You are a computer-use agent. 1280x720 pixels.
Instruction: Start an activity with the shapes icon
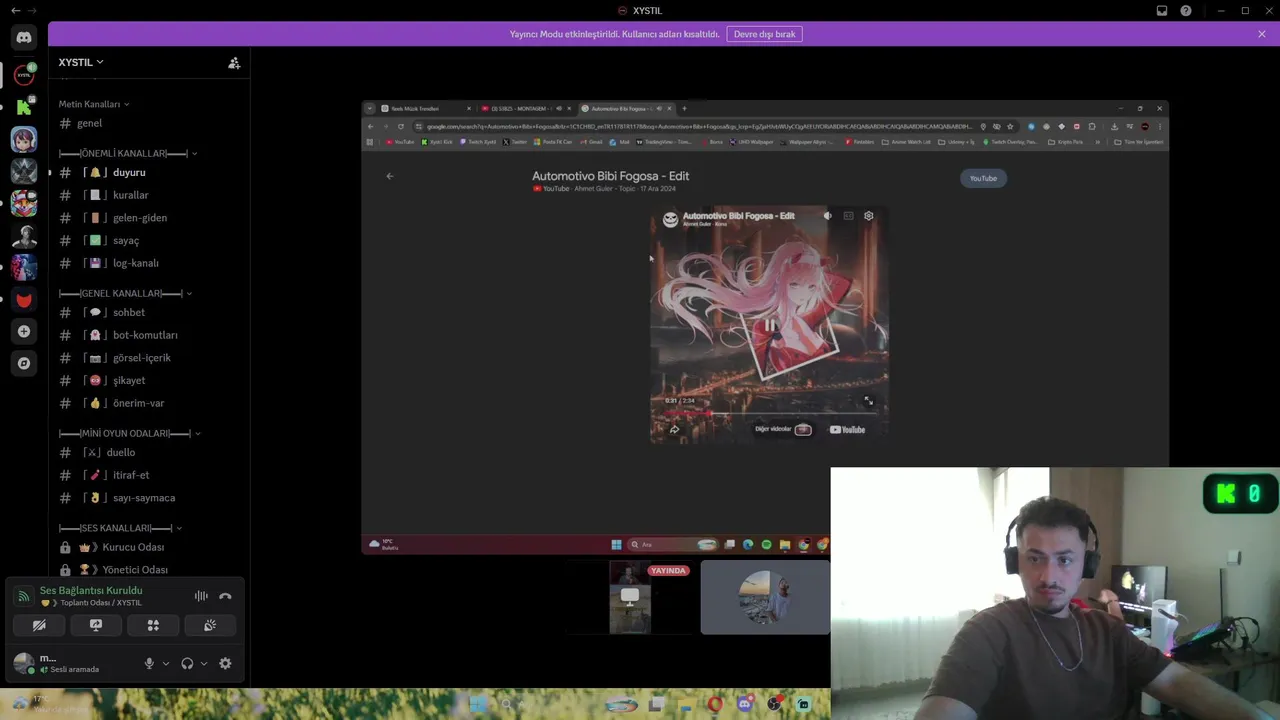pos(153,625)
